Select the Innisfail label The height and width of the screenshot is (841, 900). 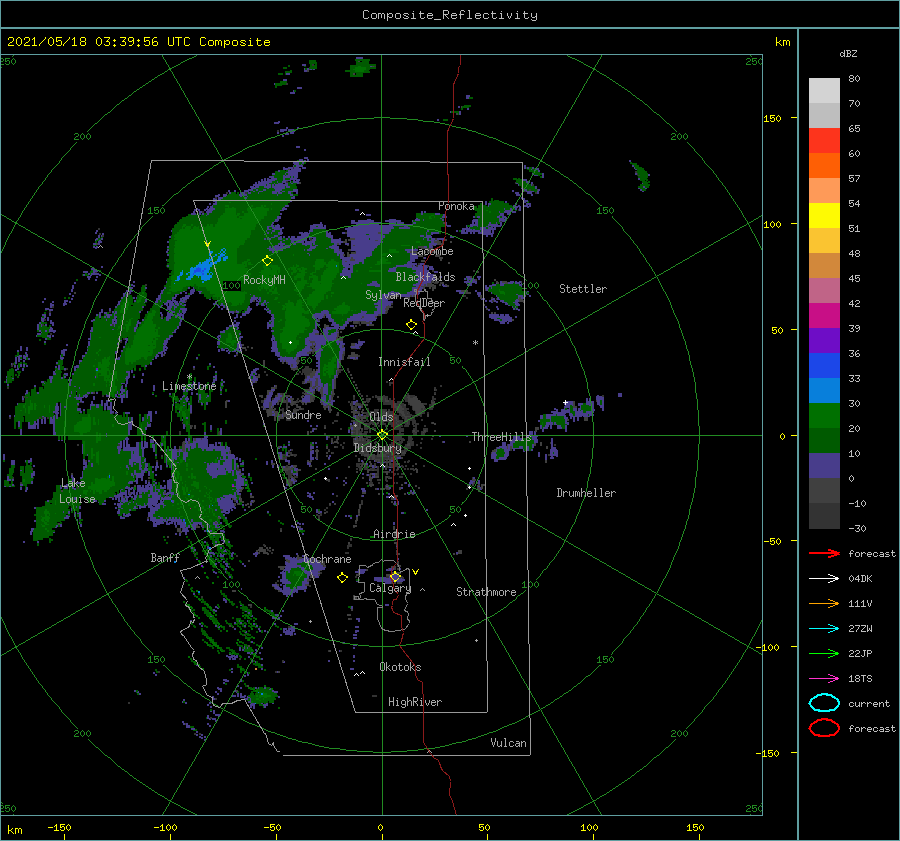[404, 362]
